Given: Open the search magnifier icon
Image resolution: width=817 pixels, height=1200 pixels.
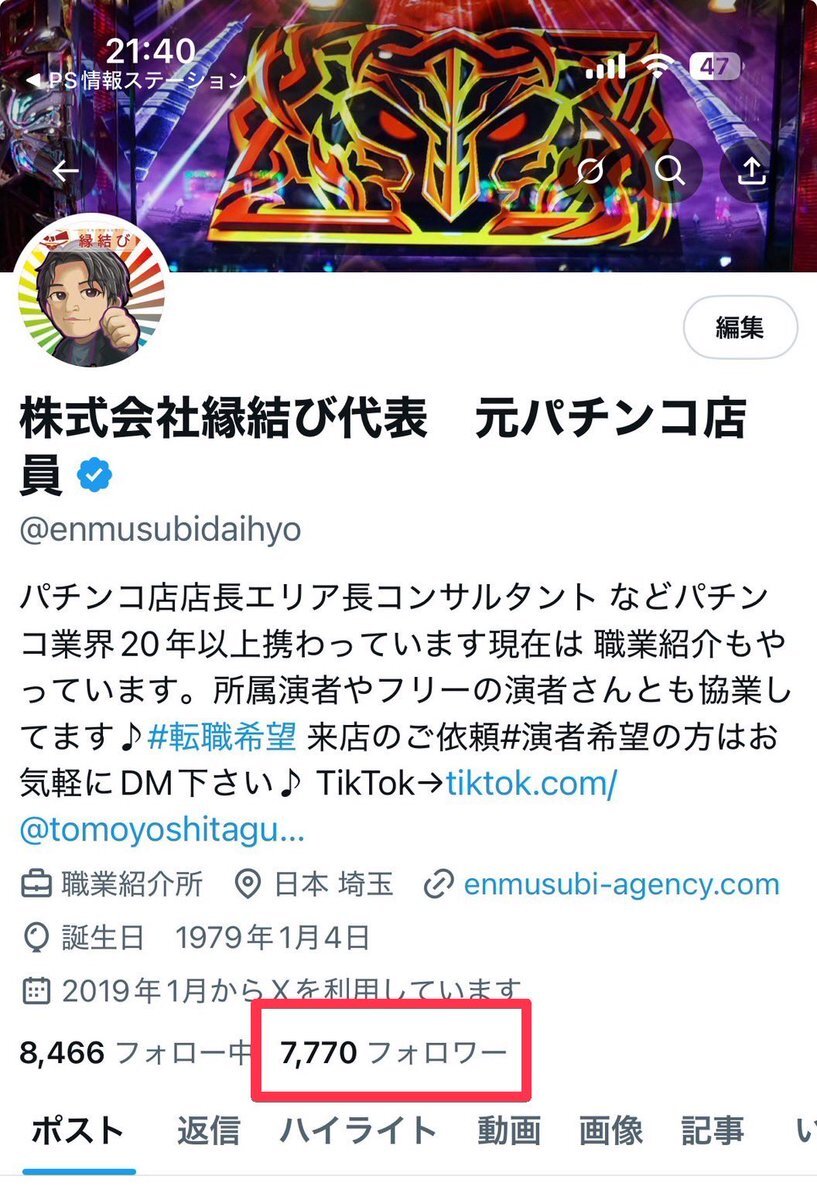Looking at the screenshot, I should click(x=669, y=171).
